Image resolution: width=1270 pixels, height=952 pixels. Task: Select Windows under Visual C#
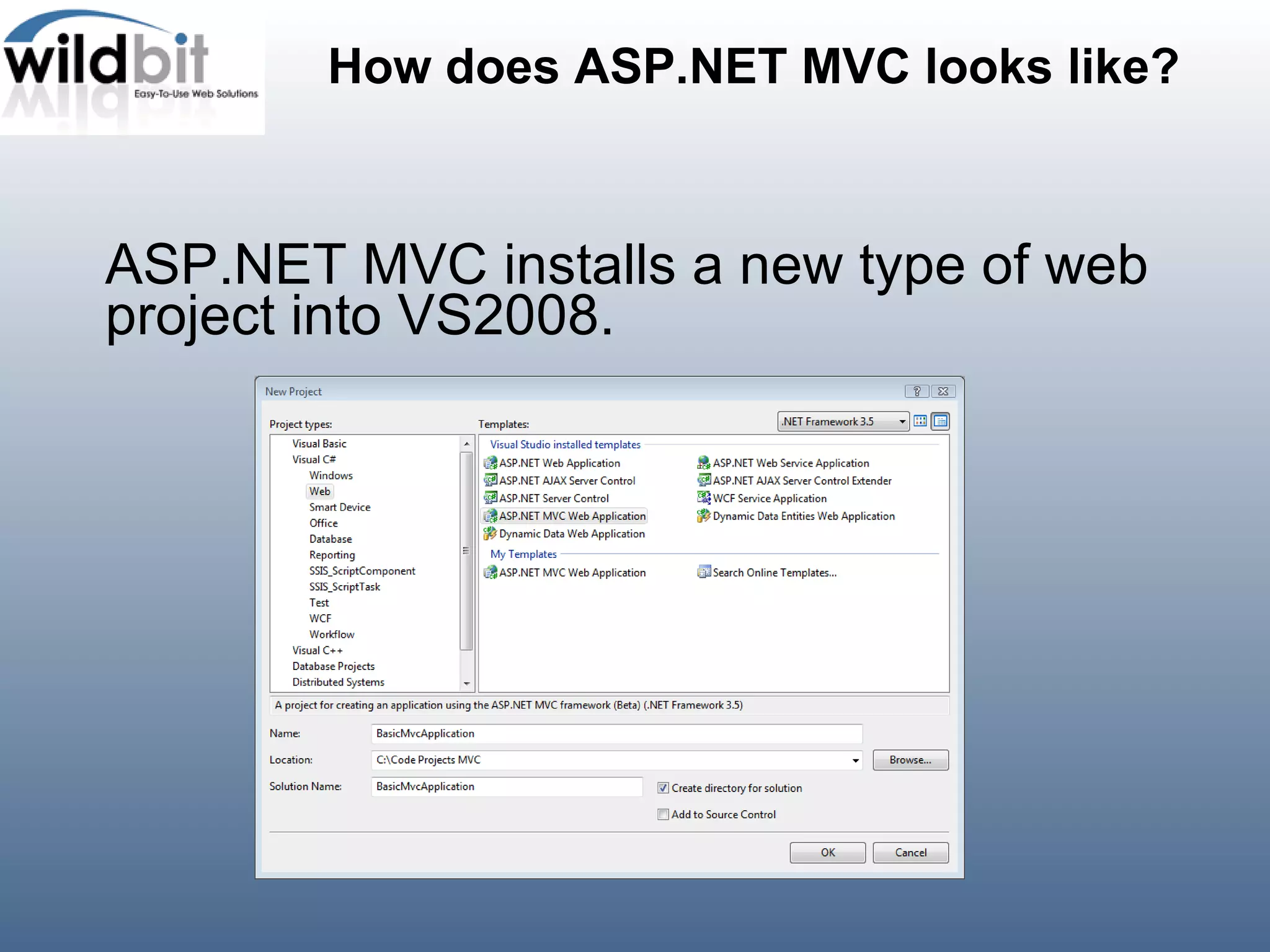click(331, 475)
